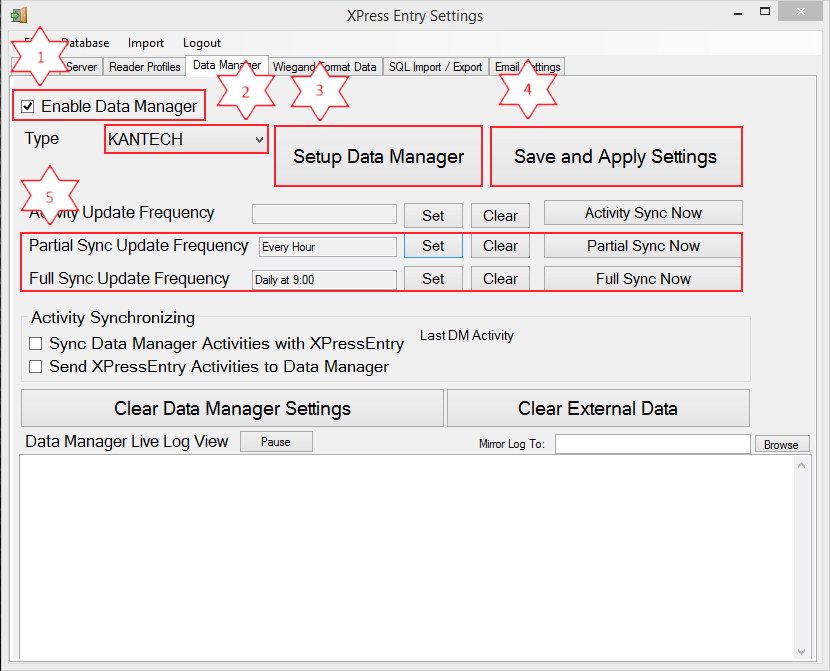This screenshot has height=671, width=830.
Task: Click the 'Activity Synchronizing' group label
Action: [113, 318]
